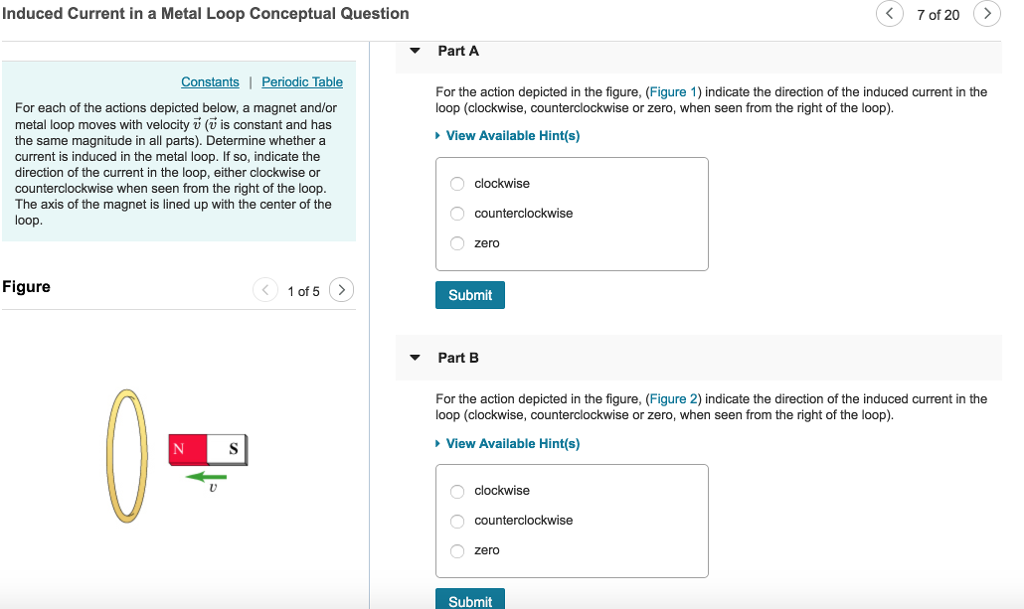
Task: Open the Periodic Table
Action: 302,81
